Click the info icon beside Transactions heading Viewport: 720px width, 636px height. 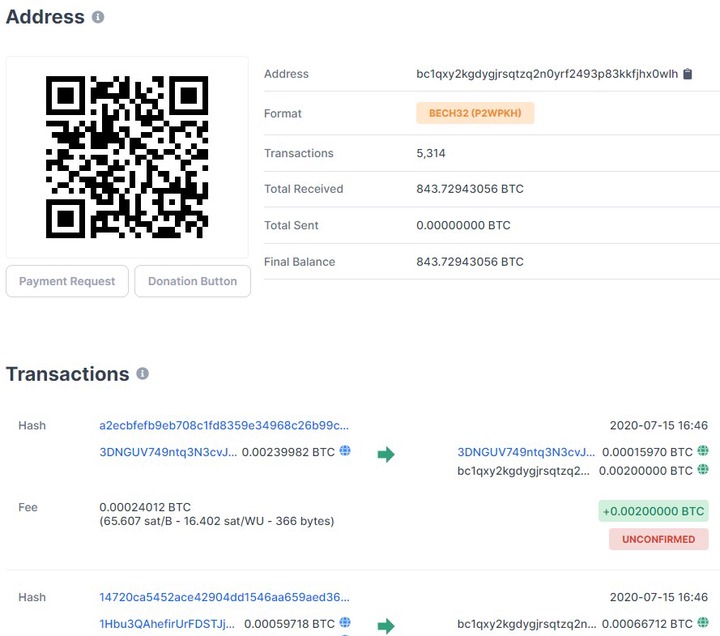pos(142,373)
